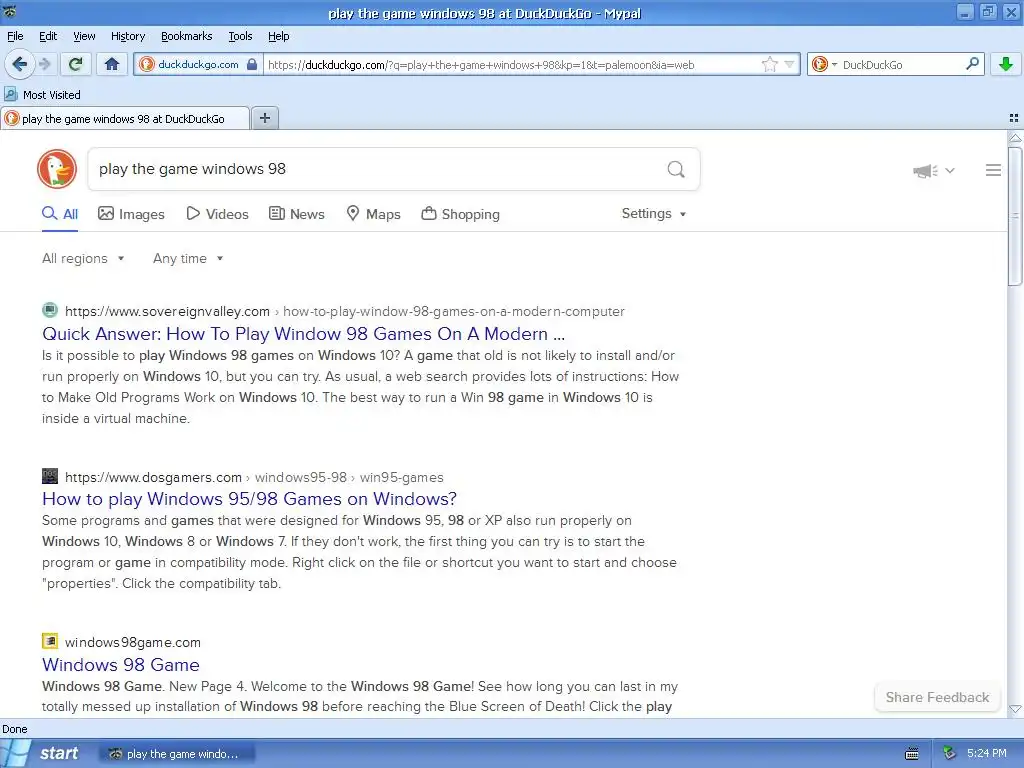Open the History menu
The image size is (1024, 768).
pos(127,36)
